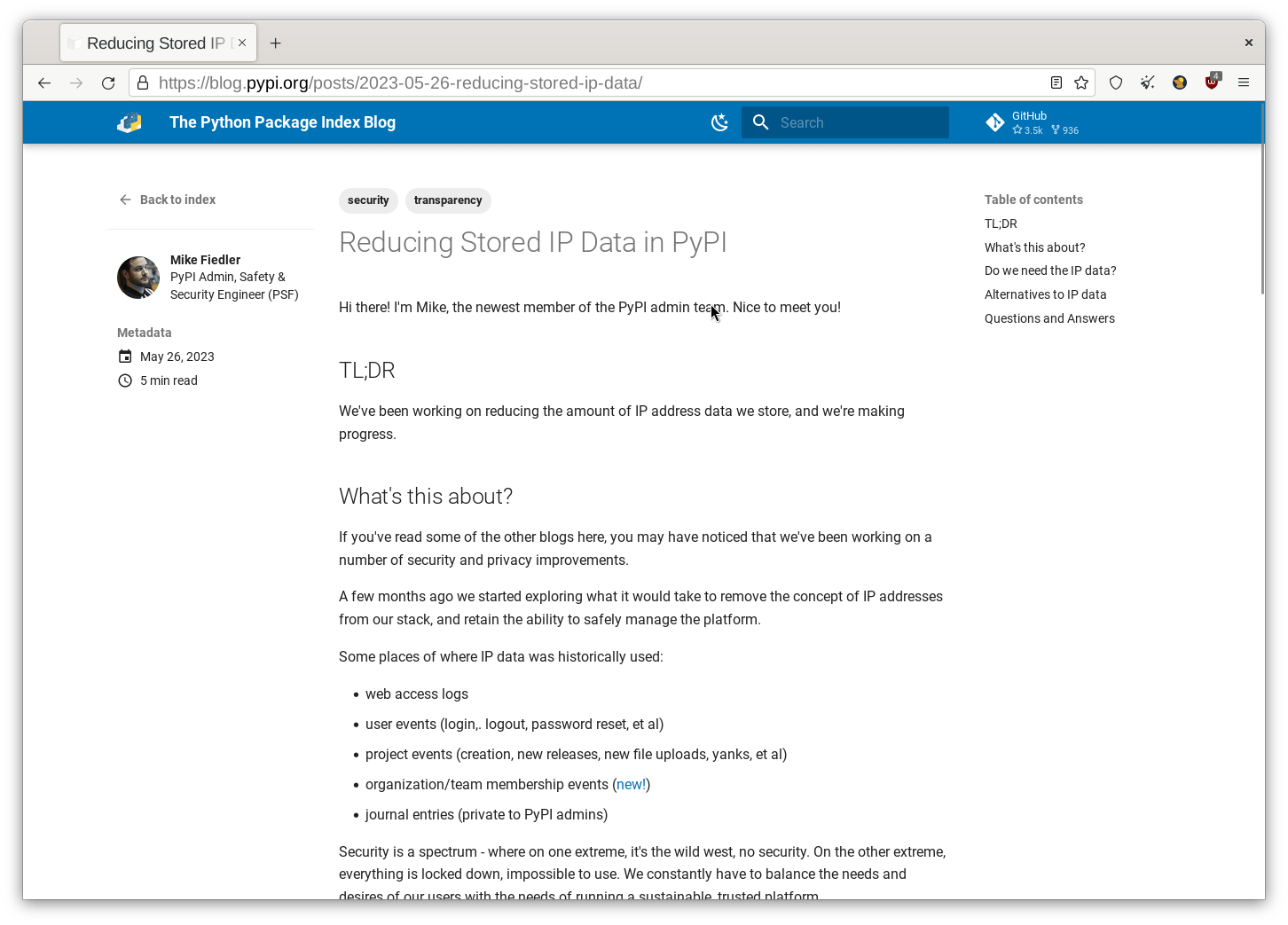1288x925 pixels.
Task: Click the Mike Fiedler author name
Action: click(205, 260)
